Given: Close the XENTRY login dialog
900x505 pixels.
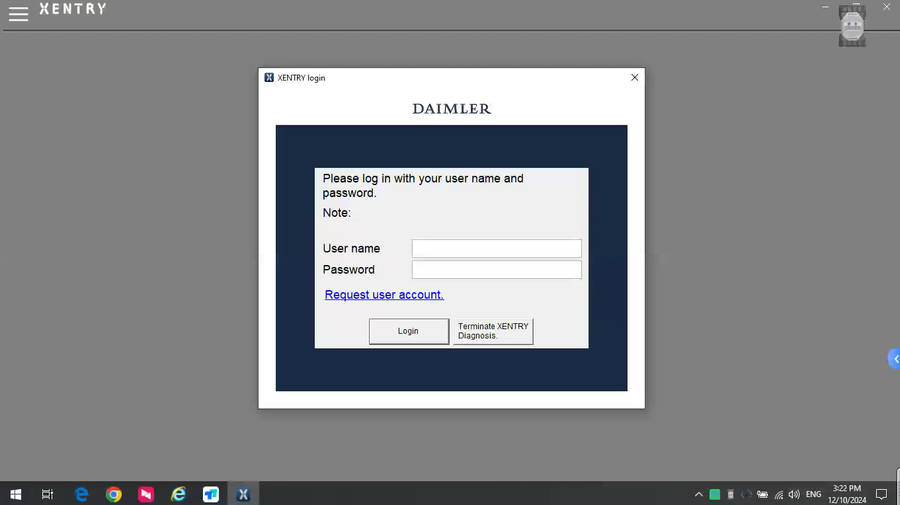Looking at the screenshot, I should coord(634,77).
